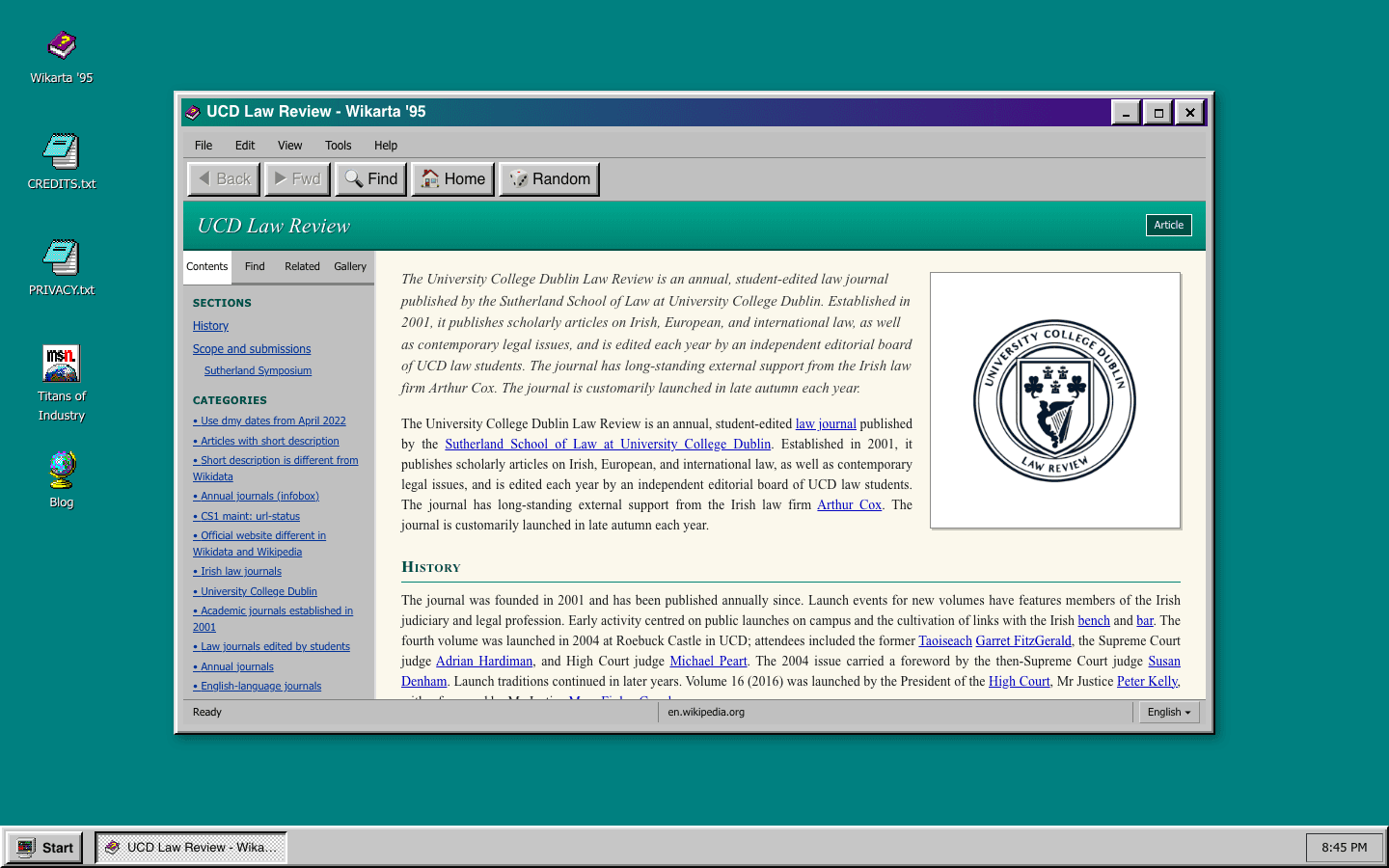
Task: Load a Random article with the dice button
Action: coord(549,179)
